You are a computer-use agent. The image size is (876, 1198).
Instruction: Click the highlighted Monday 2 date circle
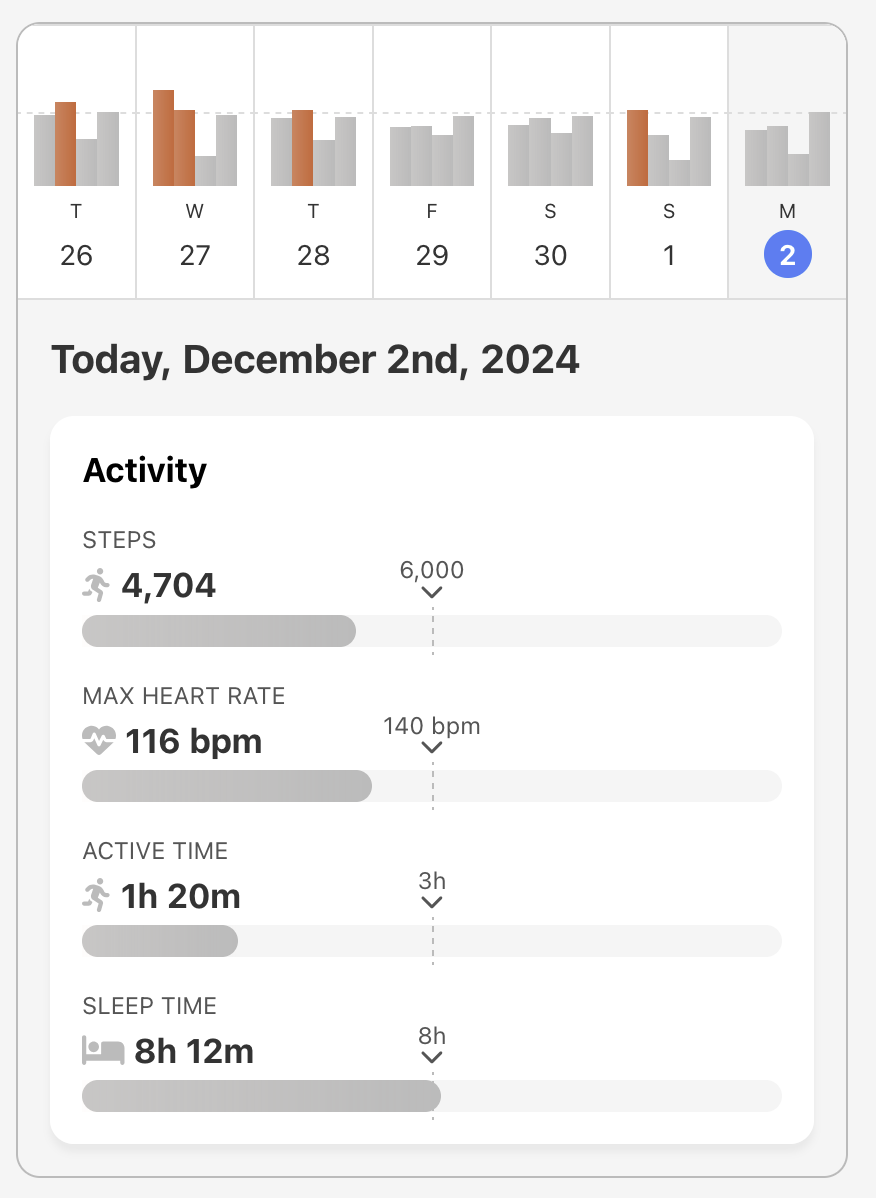[x=788, y=256]
